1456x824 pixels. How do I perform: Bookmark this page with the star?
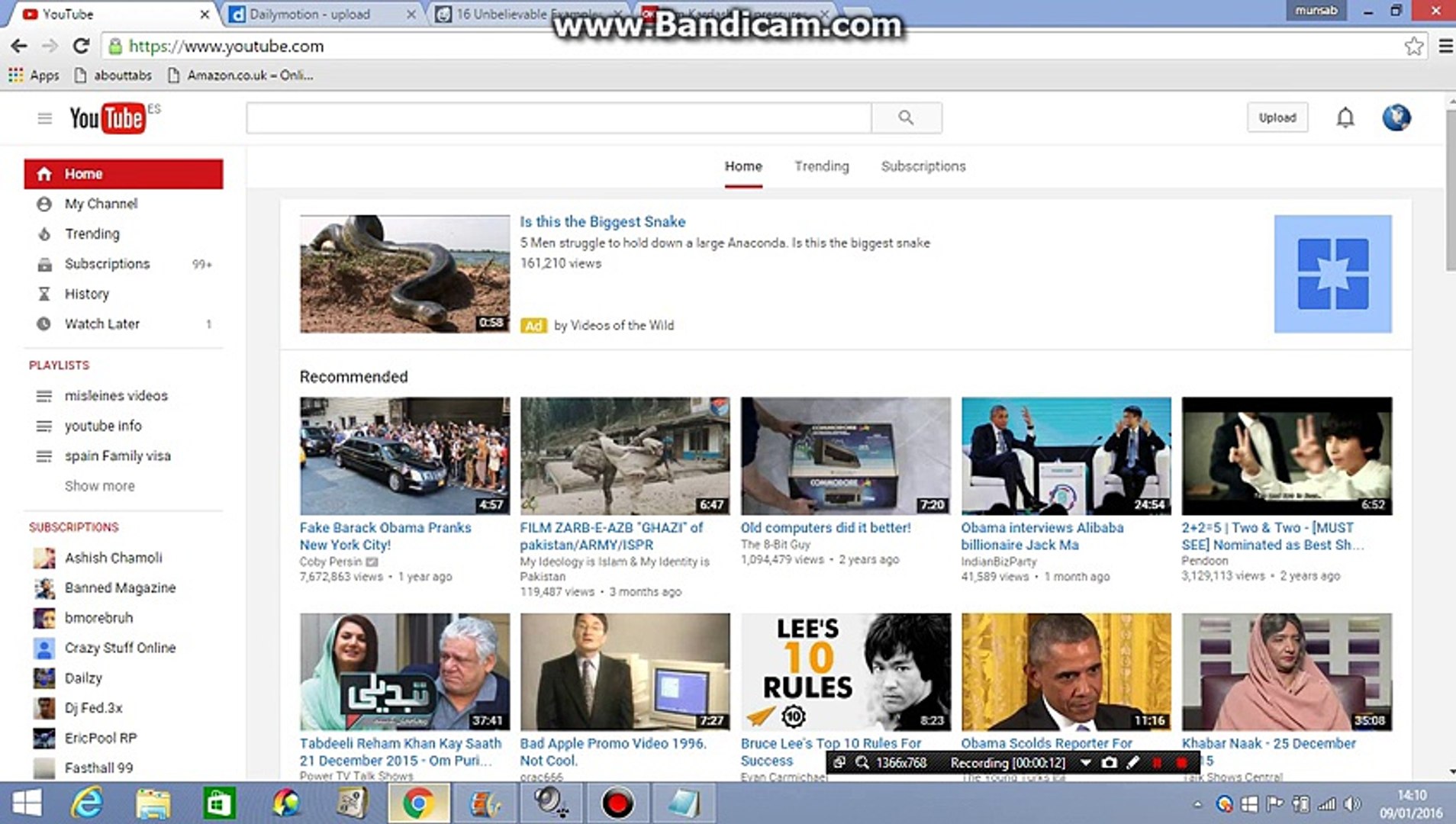(x=1413, y=46)
